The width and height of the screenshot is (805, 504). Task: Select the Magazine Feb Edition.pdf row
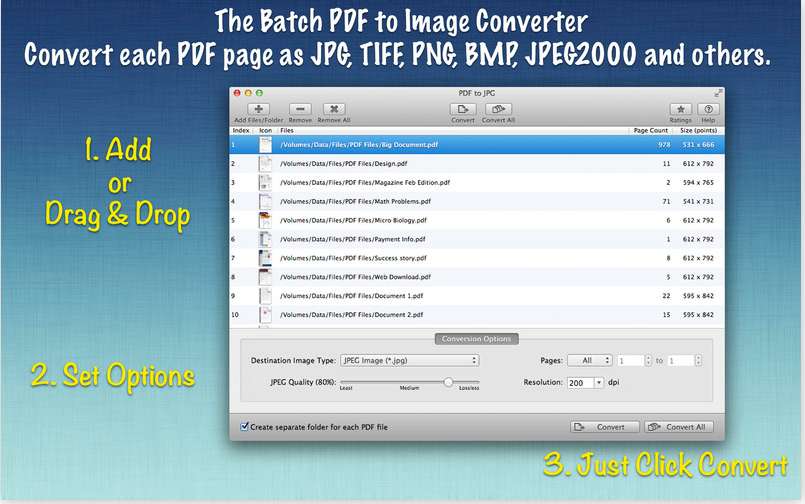pyautogui.click(x=450, y=182)
